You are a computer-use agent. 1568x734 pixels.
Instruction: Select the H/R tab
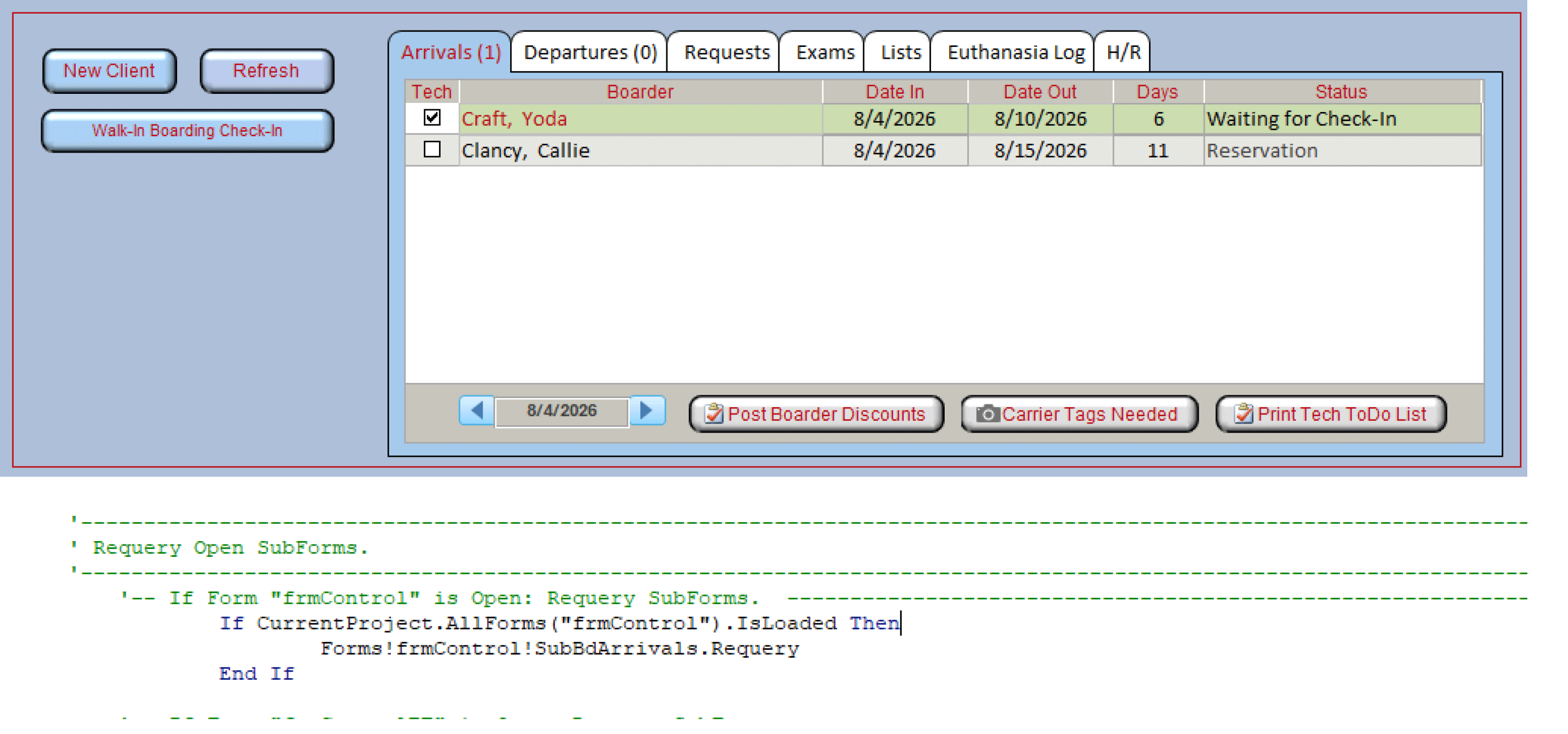[x=1123, y=53]
